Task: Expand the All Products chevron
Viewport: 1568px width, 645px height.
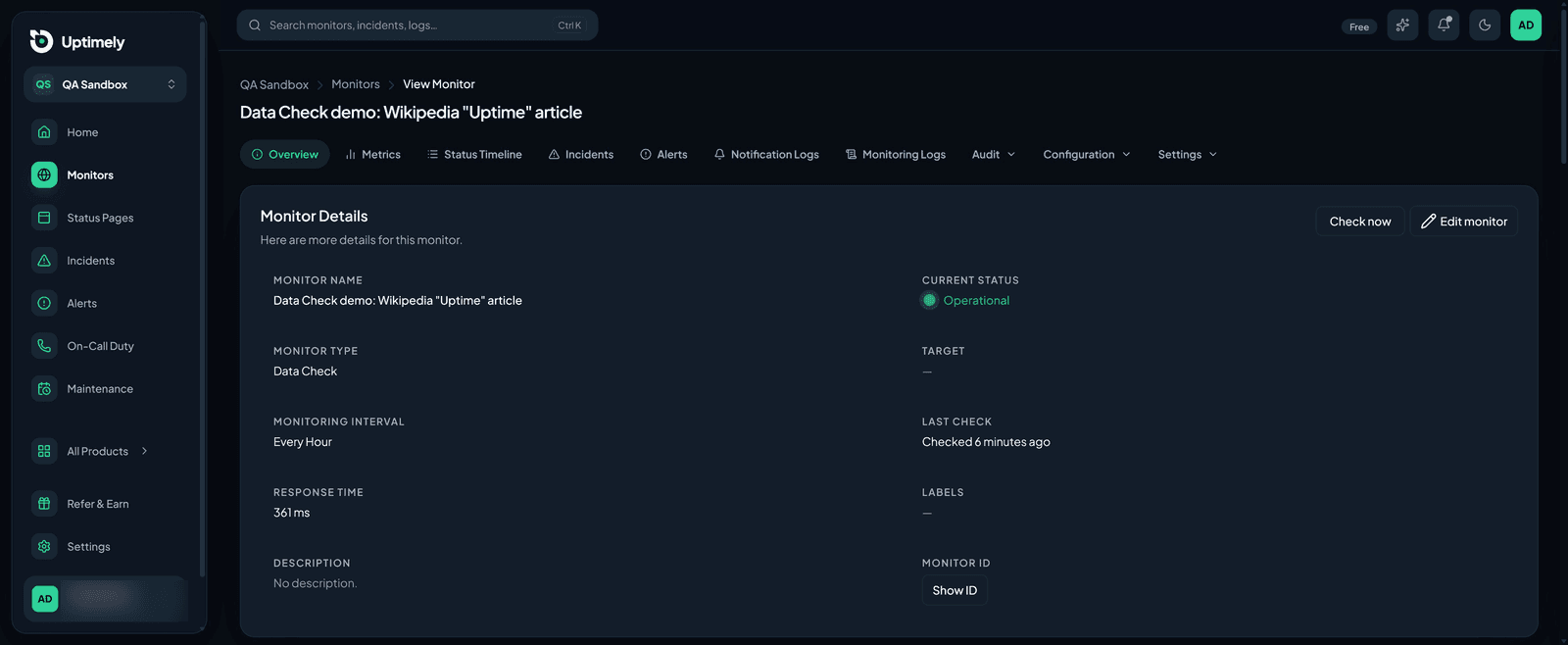Action: click(x=144, y=451)
